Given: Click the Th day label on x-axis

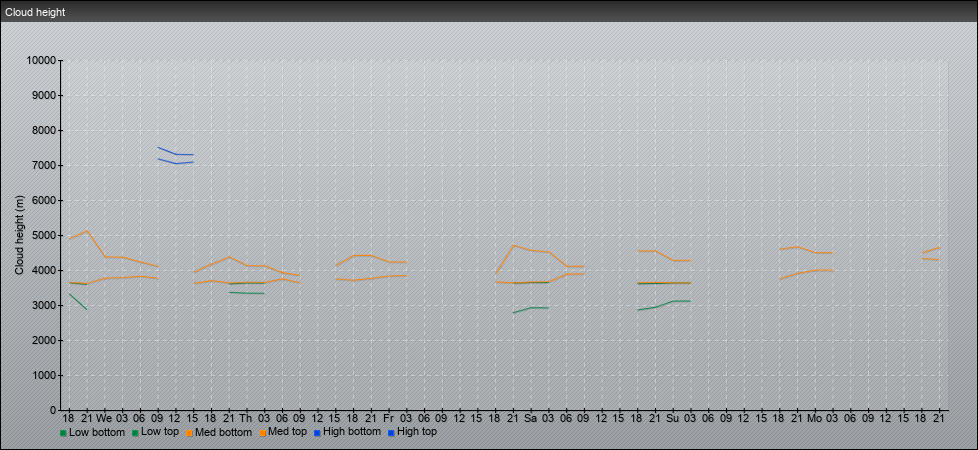Looking at the screenshot, I should (246, 418).
